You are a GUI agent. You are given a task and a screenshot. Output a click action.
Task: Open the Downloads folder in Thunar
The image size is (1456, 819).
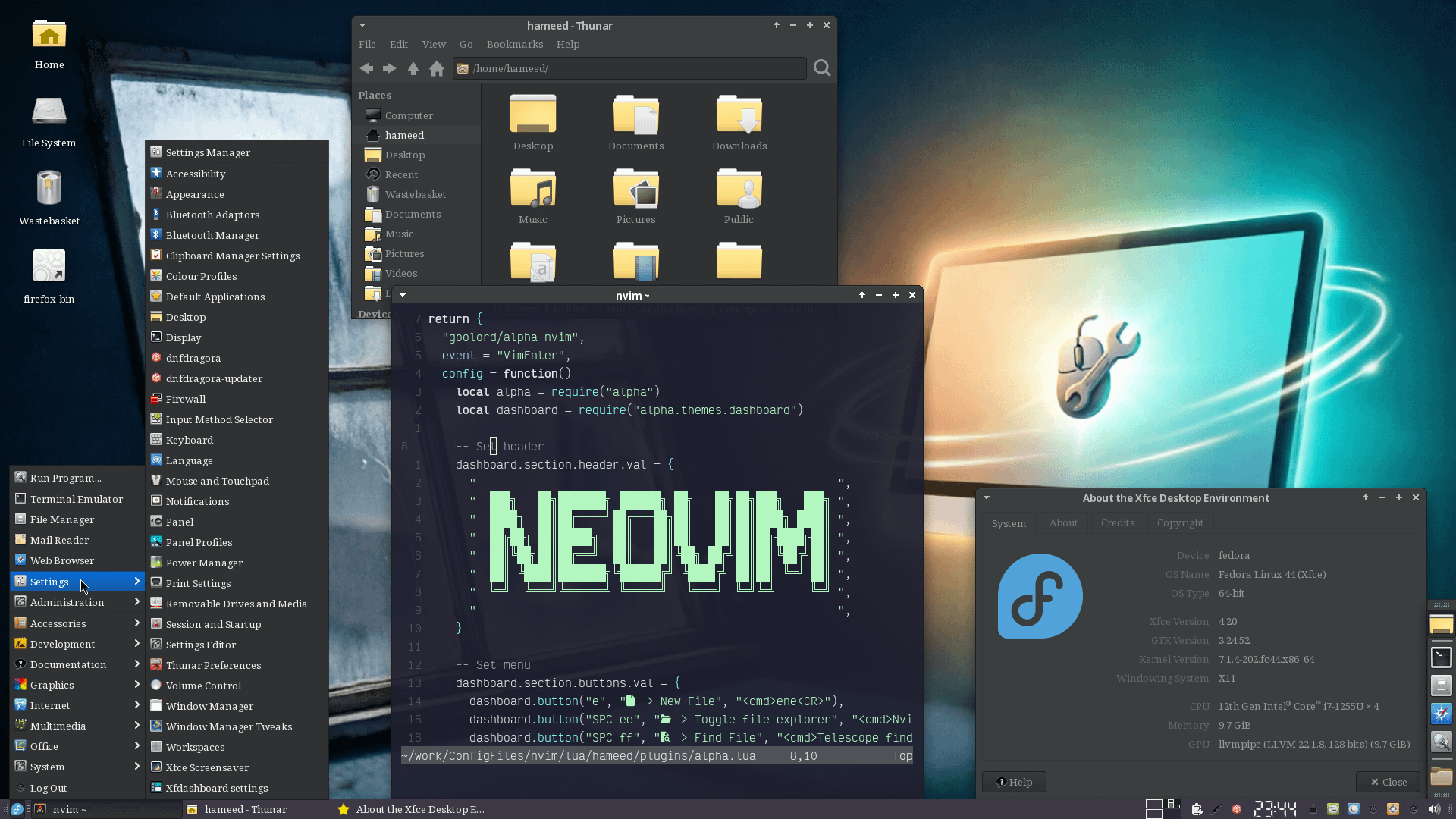click(739, 123)
